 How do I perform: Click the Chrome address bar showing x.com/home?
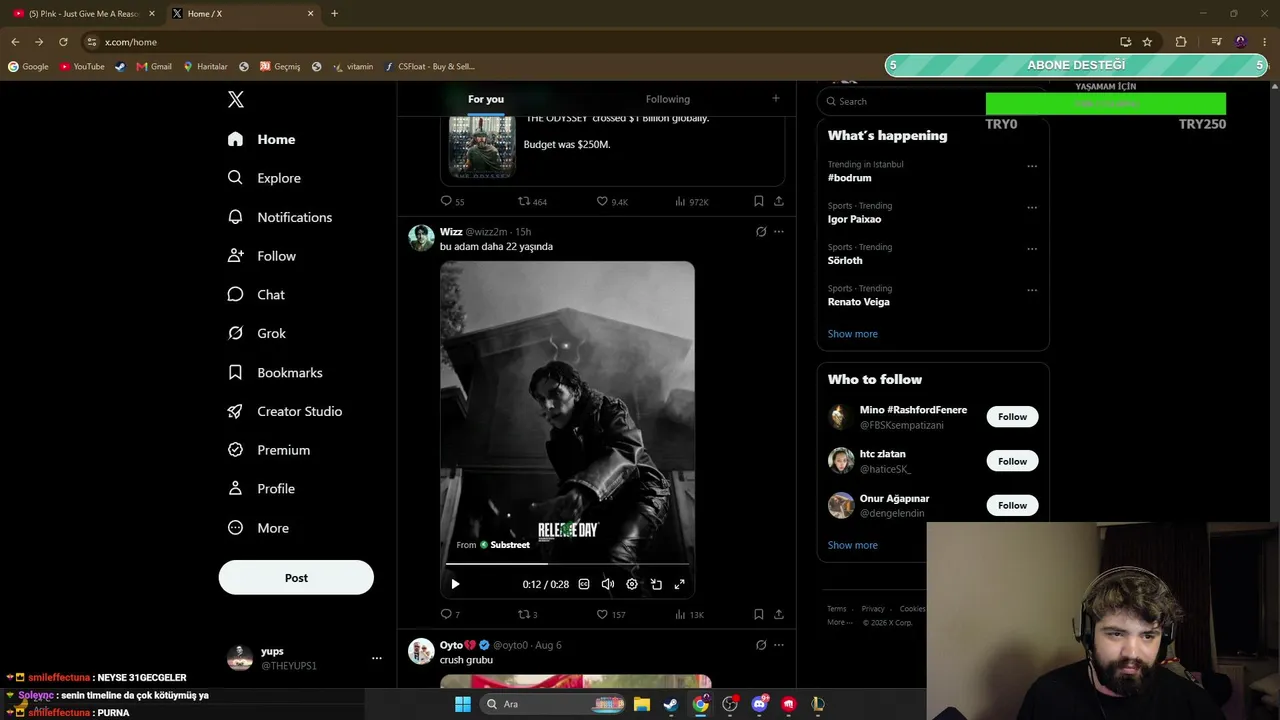[x=600, y=42]
